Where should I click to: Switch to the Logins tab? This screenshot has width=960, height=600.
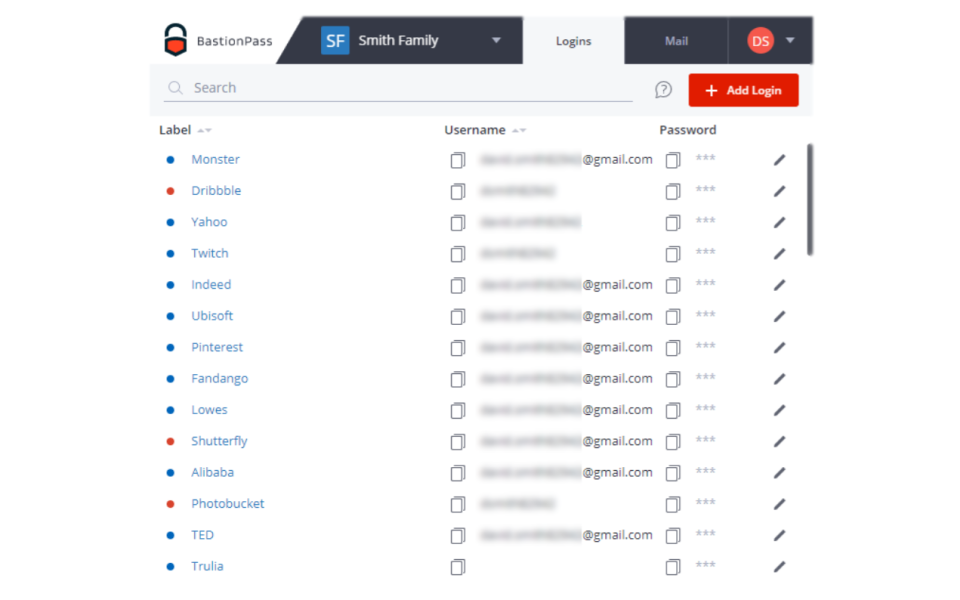click(573, 41)
